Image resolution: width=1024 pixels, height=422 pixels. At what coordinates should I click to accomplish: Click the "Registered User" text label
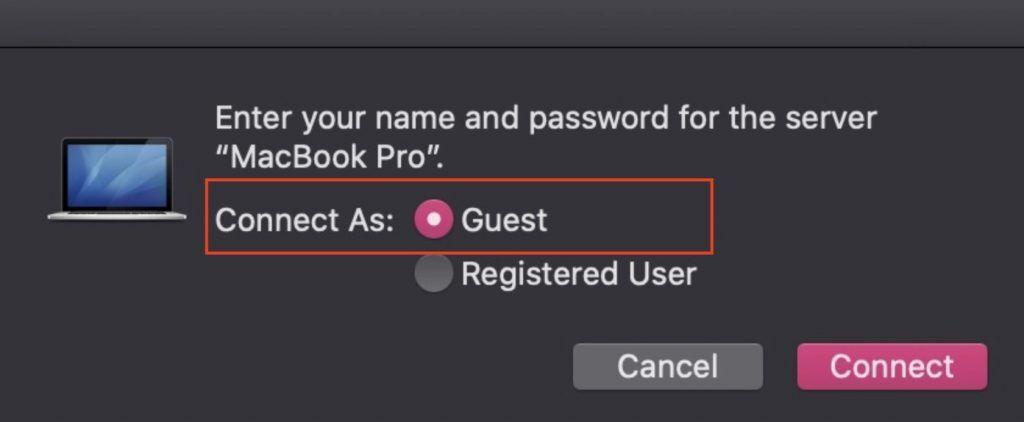click(x=578, y=273)
